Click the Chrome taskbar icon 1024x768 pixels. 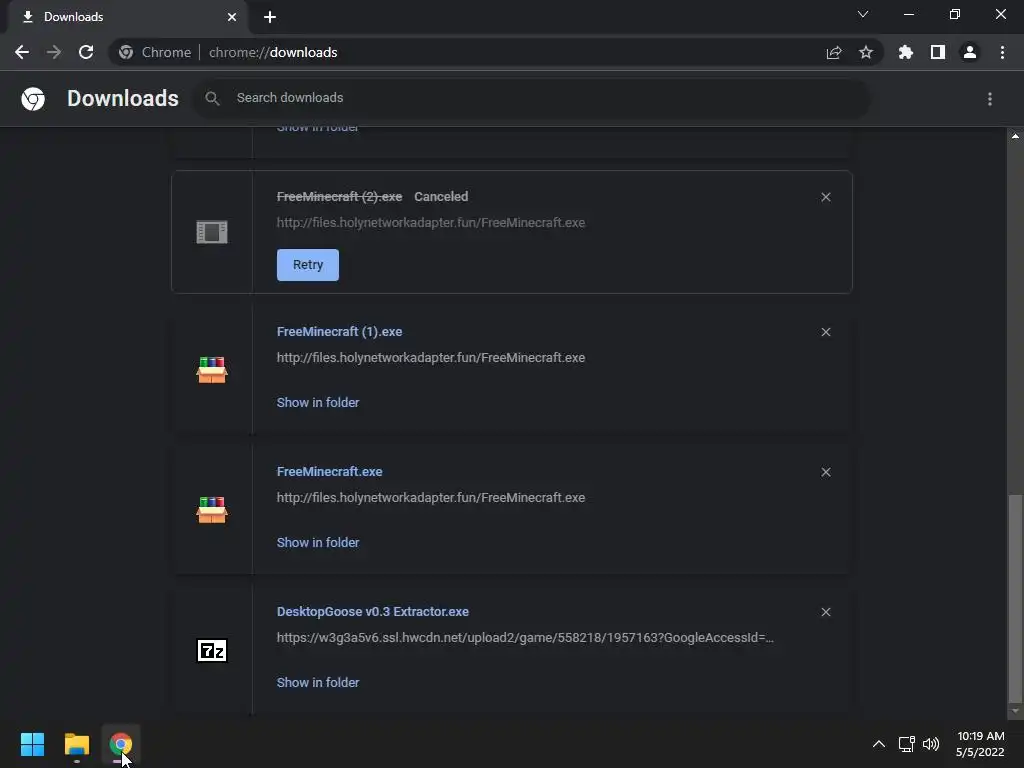pos(121,744)
